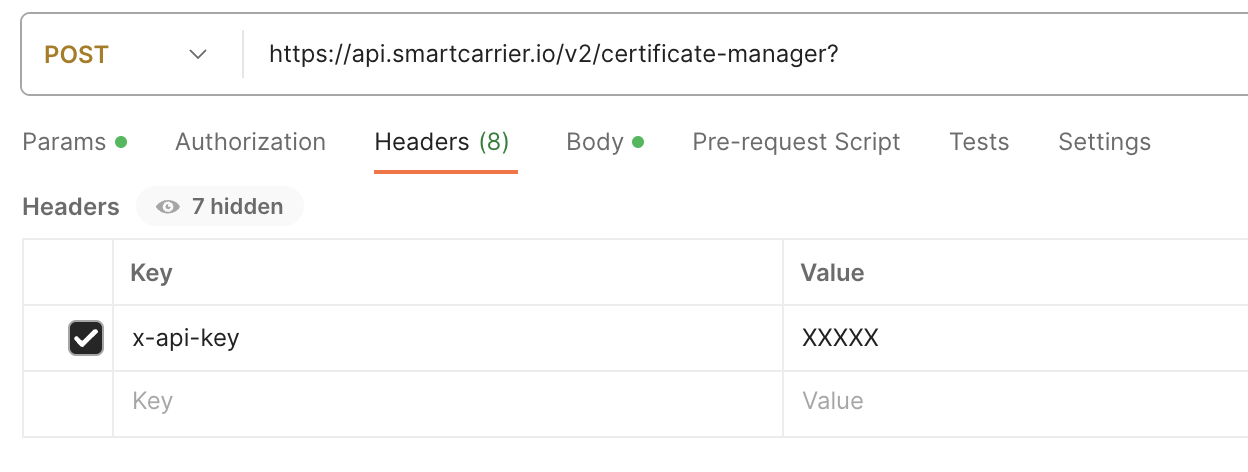This screenshot has height=472, width=1248.
Task: Click the green dot on Body
Action: point(637,142)
